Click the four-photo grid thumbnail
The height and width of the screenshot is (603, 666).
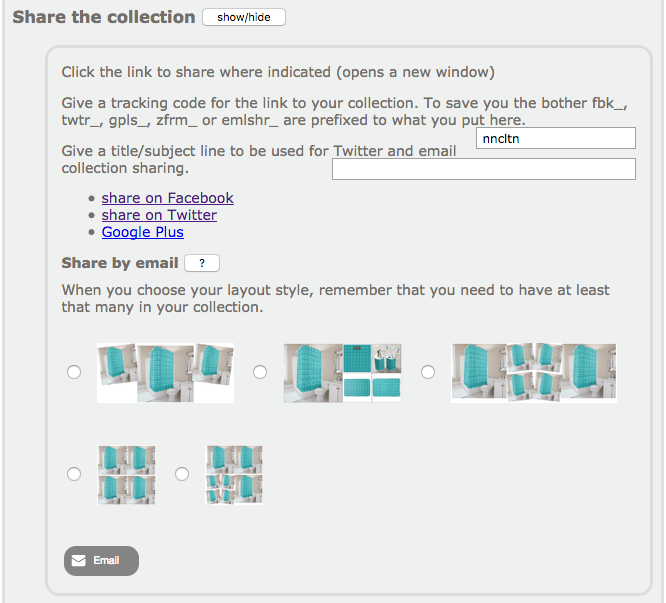126,474
